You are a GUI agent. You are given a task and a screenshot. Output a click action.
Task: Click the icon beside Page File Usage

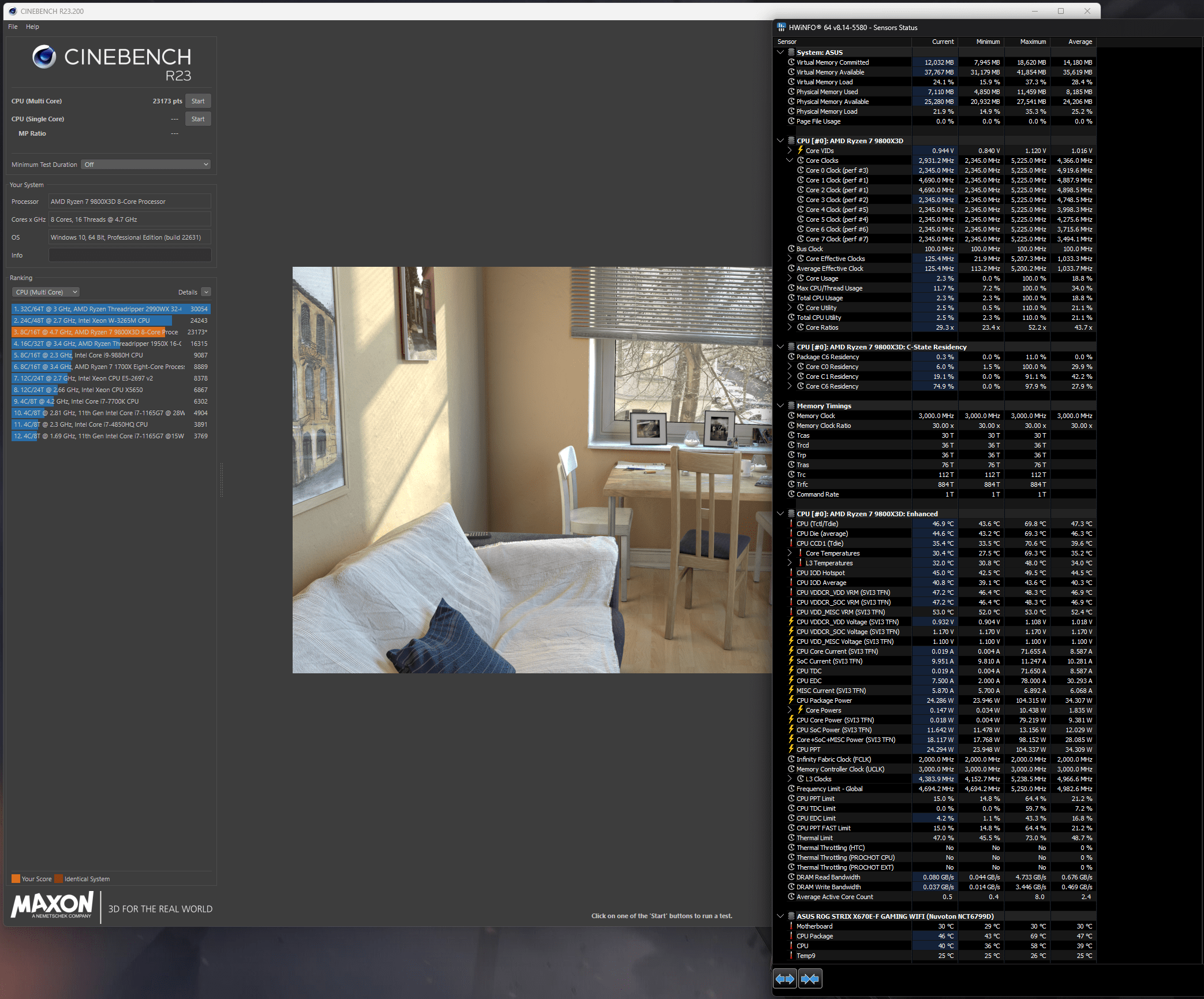(x=791, y=121)
